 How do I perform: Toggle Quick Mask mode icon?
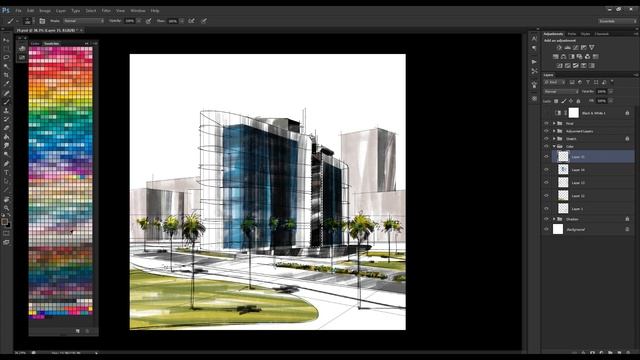pos(6,233)
